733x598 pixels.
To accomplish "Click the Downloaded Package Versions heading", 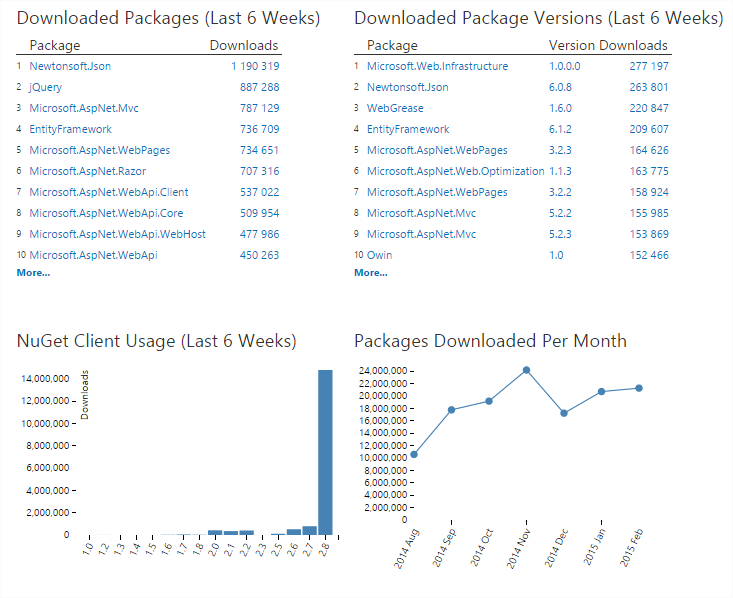I will point(539,18).
